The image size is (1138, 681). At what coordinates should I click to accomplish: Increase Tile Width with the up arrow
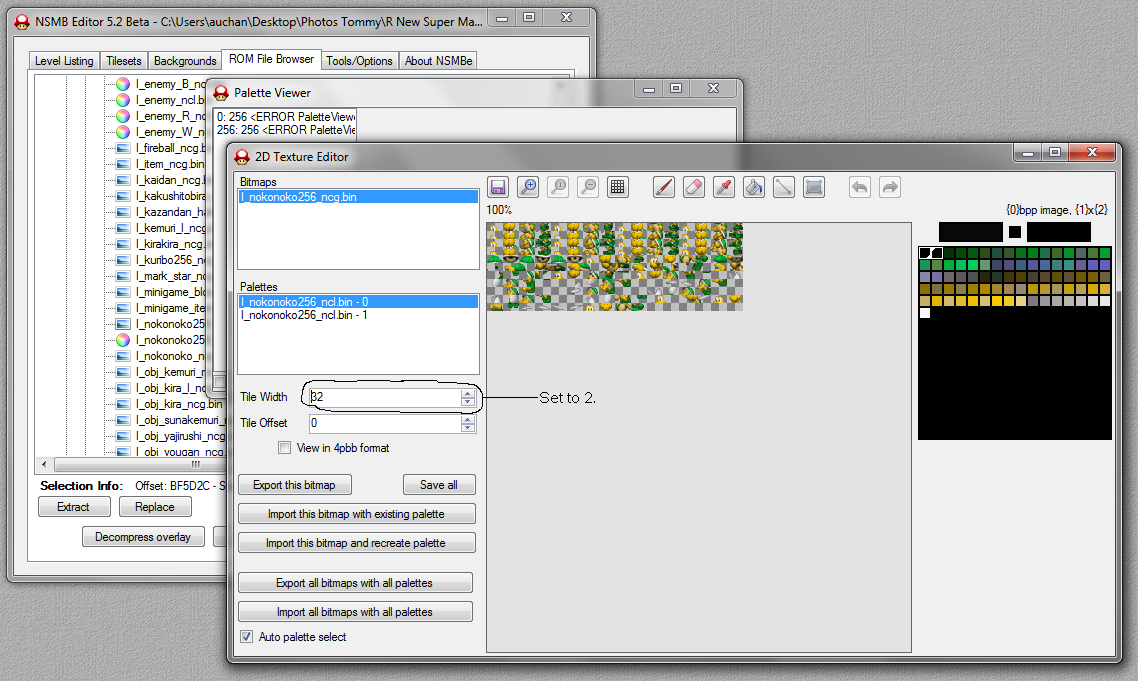(x=467, y=393)
